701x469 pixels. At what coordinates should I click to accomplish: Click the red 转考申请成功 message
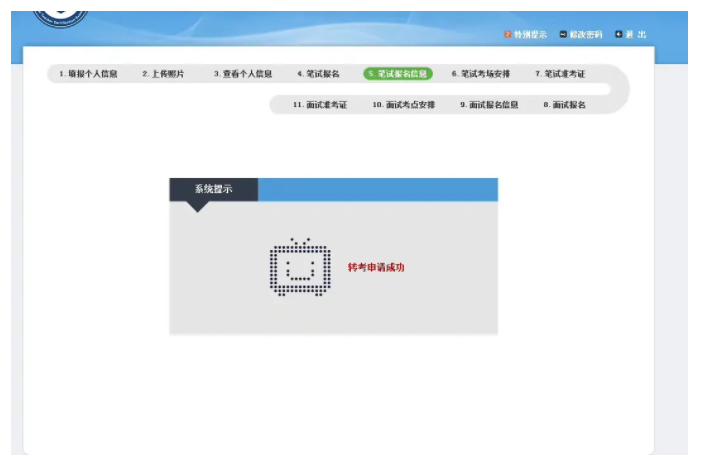coord(376,267)
